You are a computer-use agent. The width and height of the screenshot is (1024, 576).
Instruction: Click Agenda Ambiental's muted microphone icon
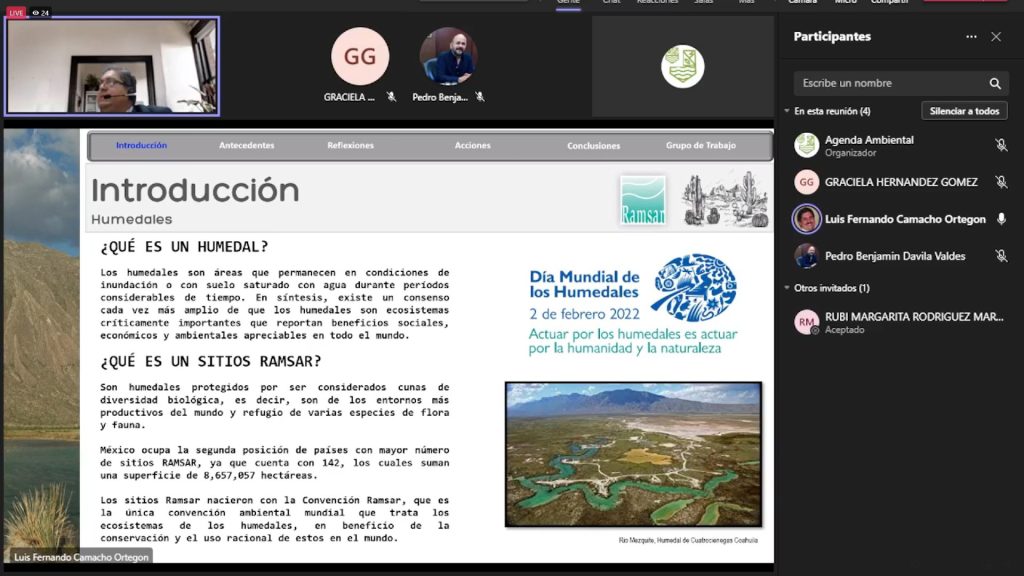(1001, 146)
